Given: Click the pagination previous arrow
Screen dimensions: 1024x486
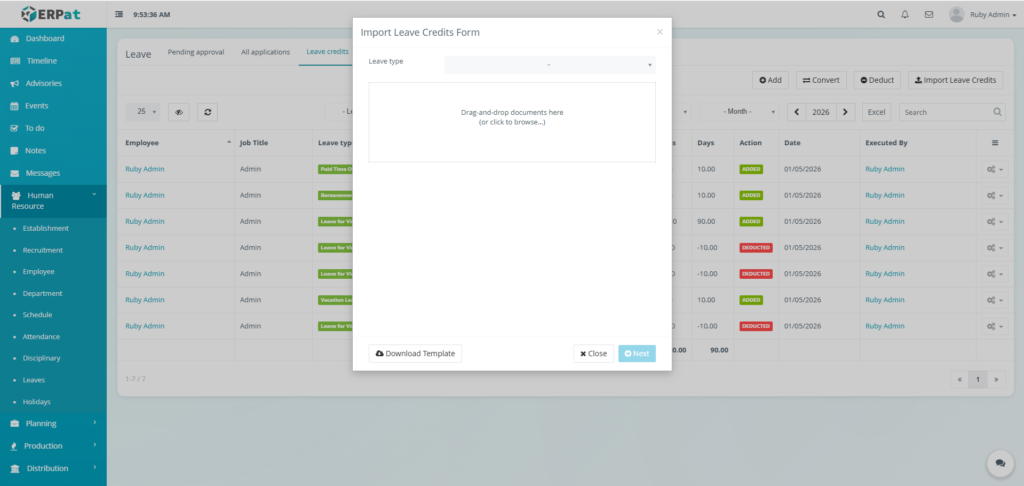Looking at the screenshot, I should pos(959,379).
